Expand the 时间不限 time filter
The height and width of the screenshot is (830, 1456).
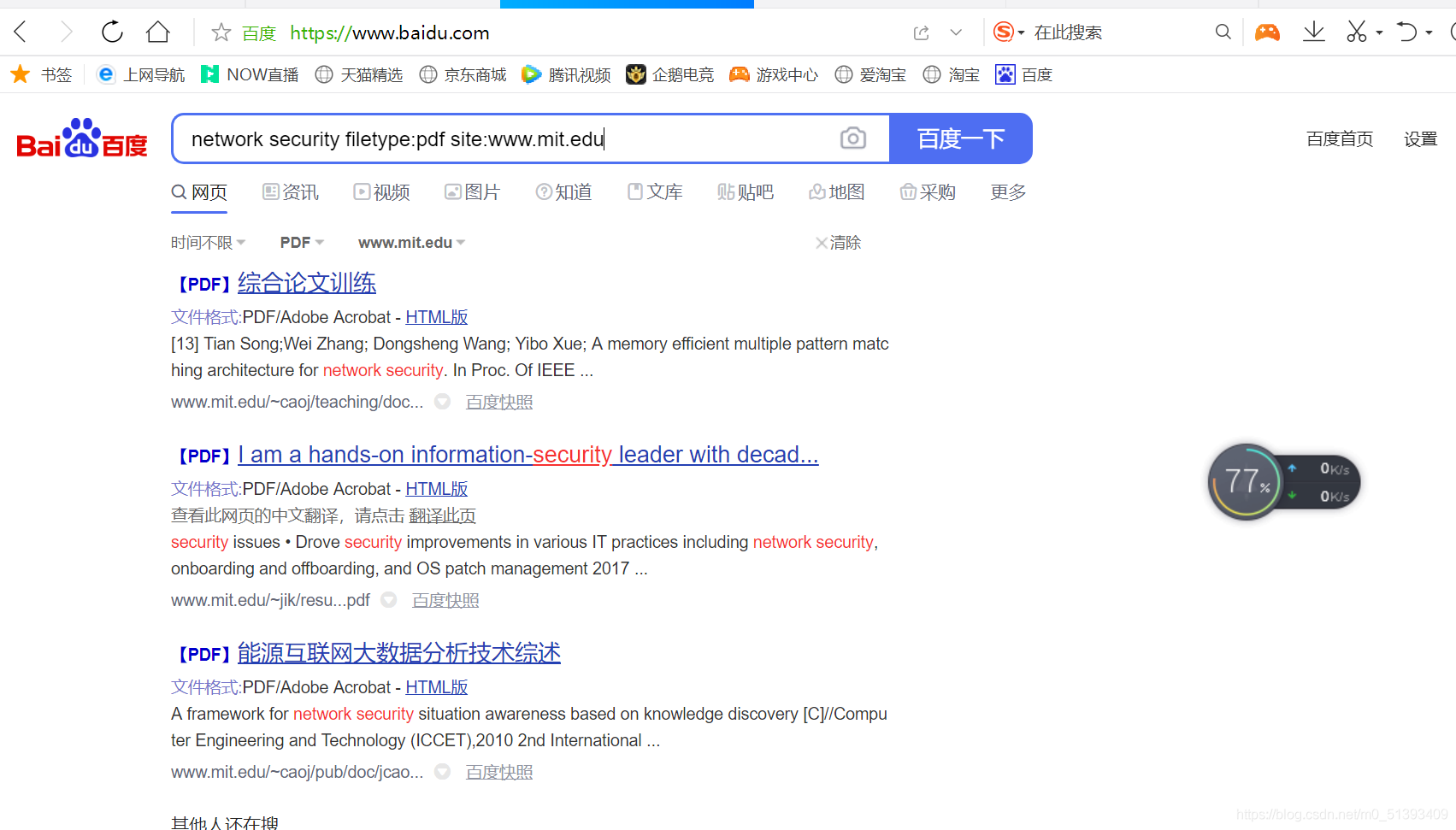(x=208, y=243)
